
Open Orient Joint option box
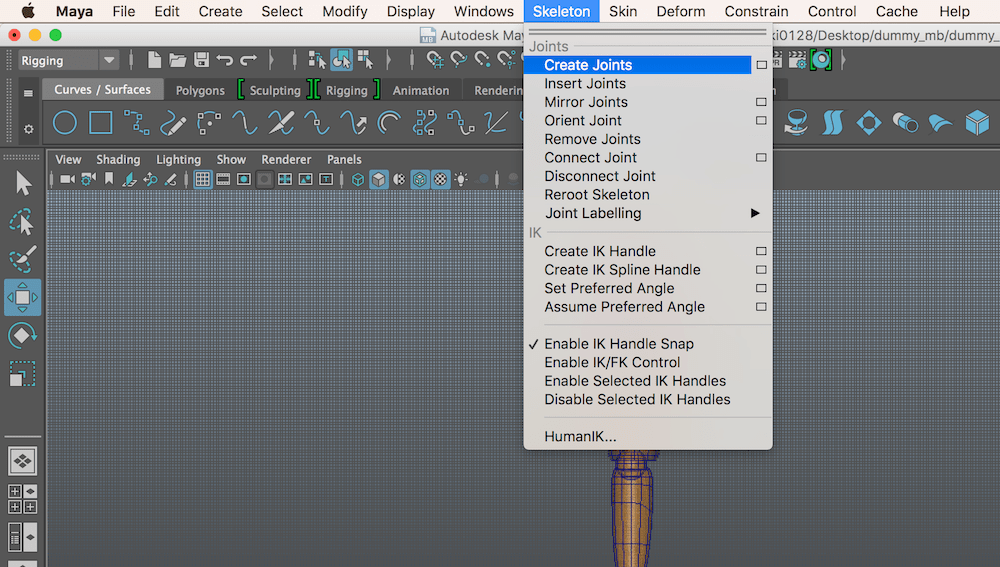(x=761, y=121)
